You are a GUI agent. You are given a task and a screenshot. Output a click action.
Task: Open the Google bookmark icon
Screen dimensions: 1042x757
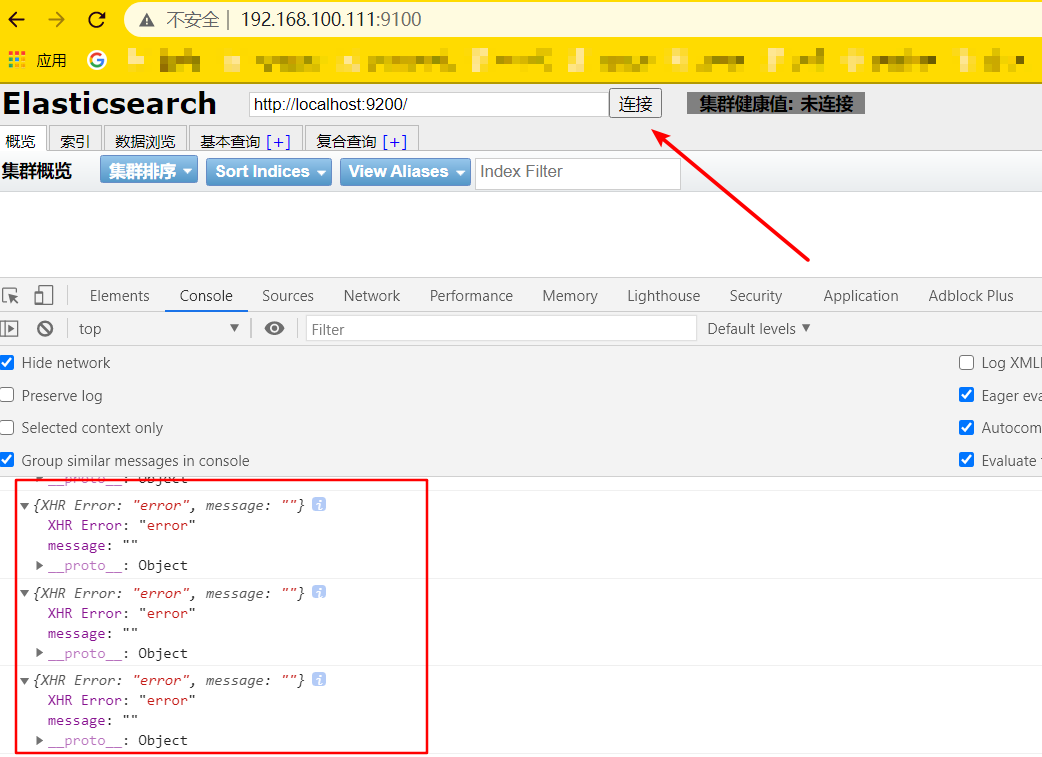[97, 60]
